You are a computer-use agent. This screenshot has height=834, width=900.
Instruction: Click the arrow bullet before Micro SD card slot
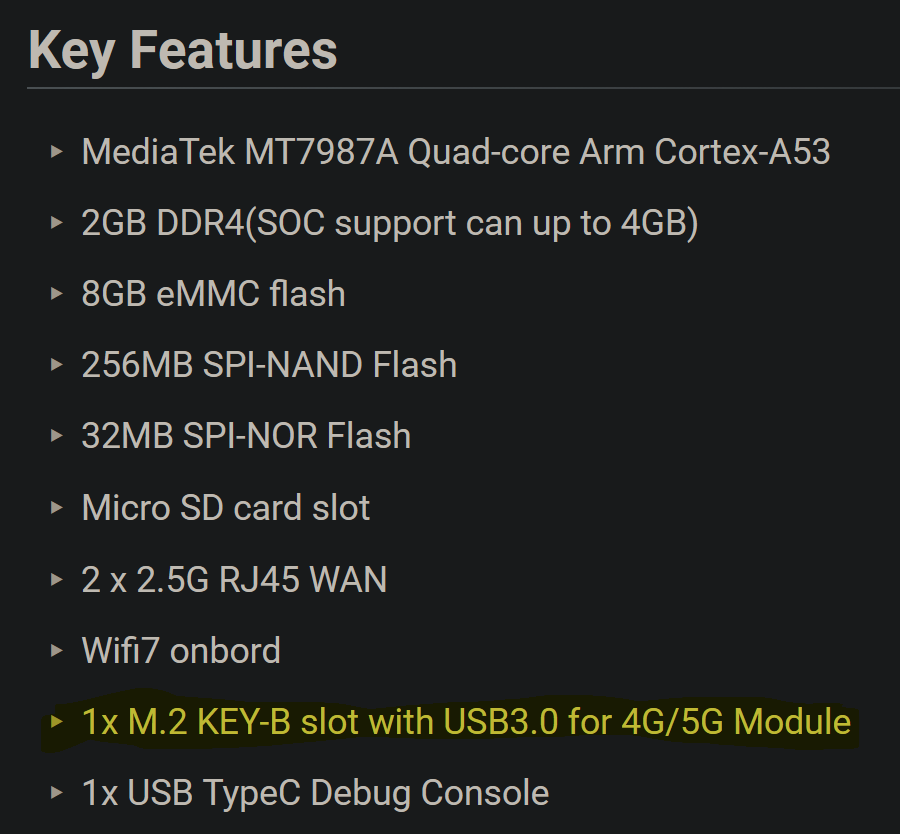coord(57,508)
